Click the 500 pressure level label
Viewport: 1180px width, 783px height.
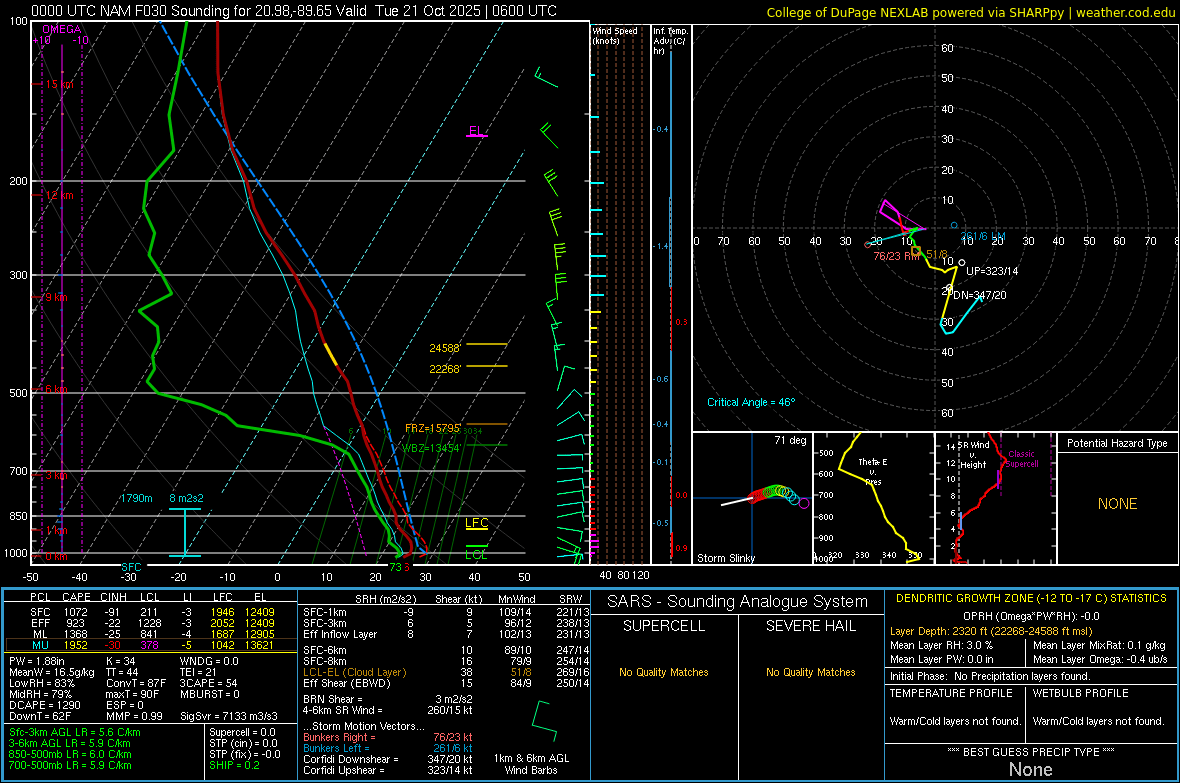coord(18,393)
